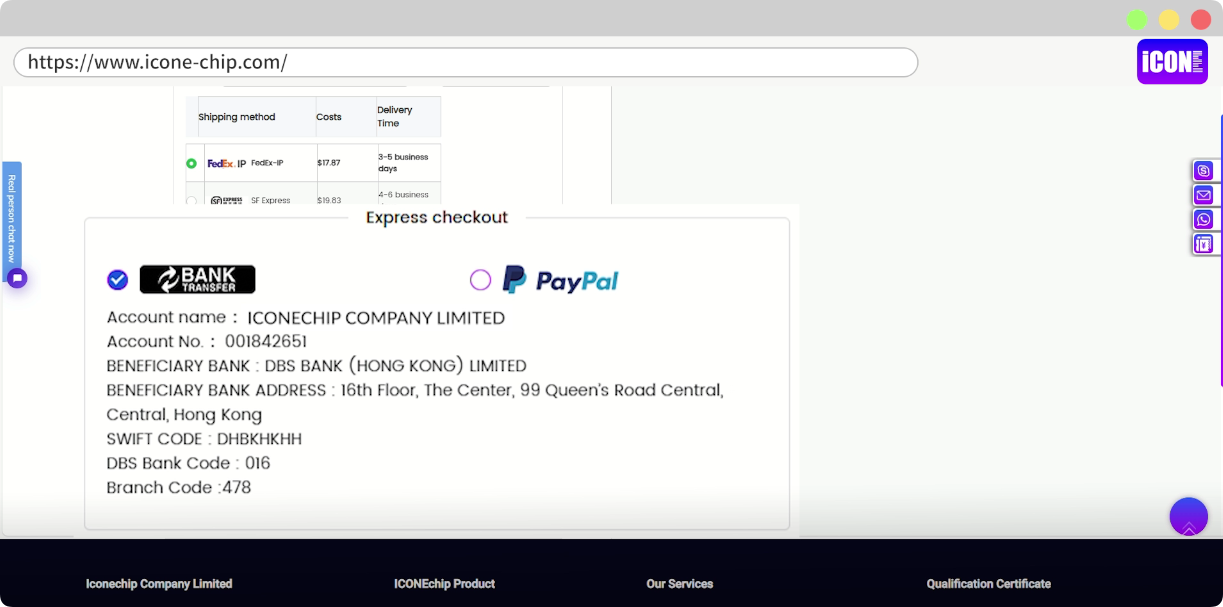The height and width of the screenshot is (607, 1223).
Task: Click the Branch Code 478 line
Action: click(179, 488)
